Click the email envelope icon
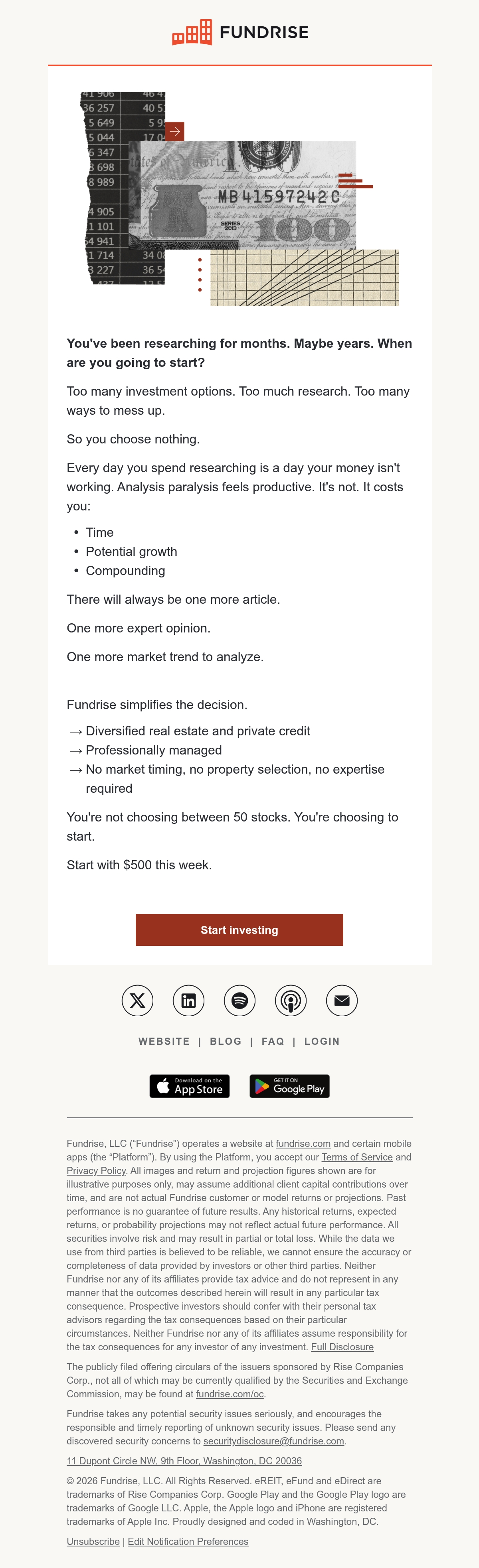 coord(342,1000)
